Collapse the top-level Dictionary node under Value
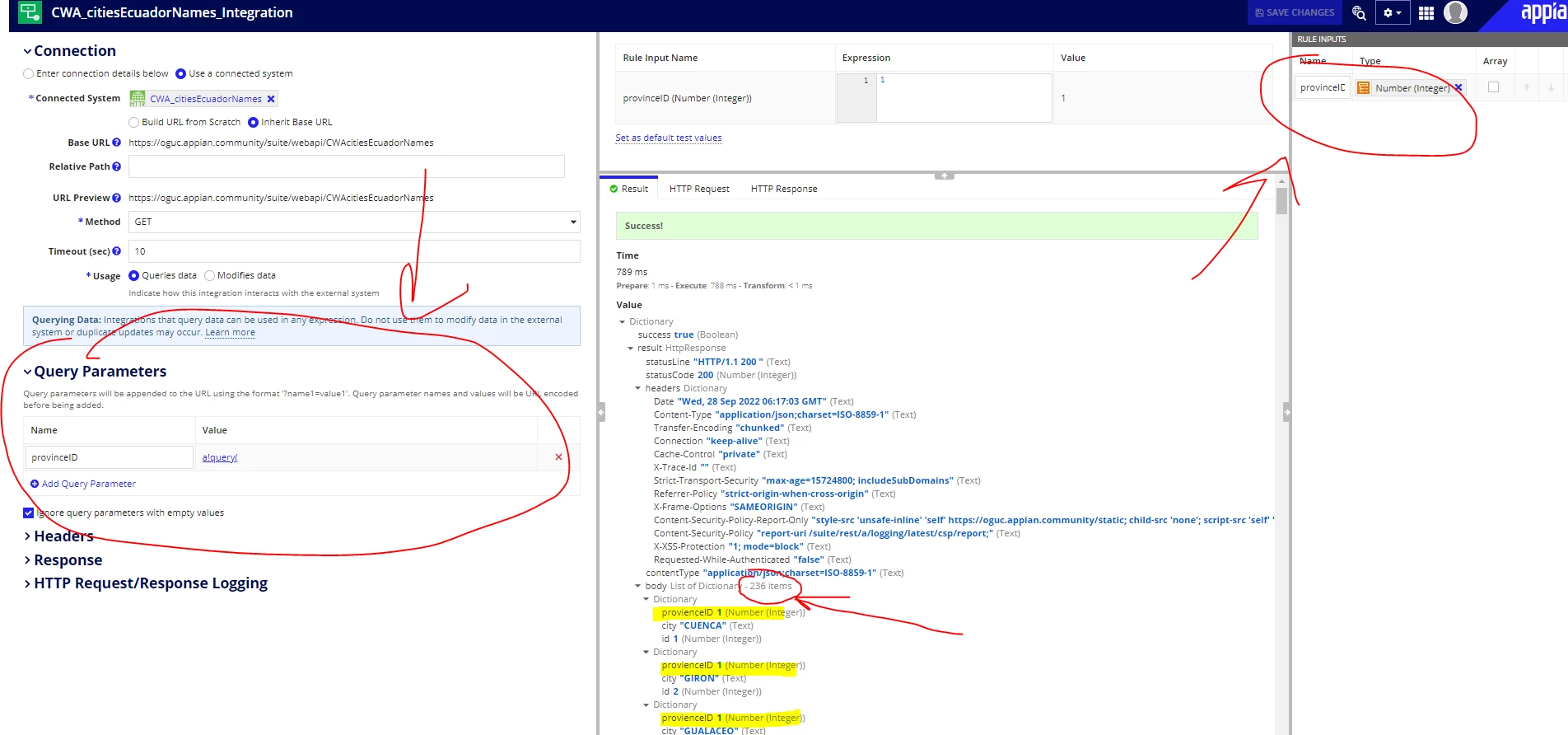 [x=623, y=321]
